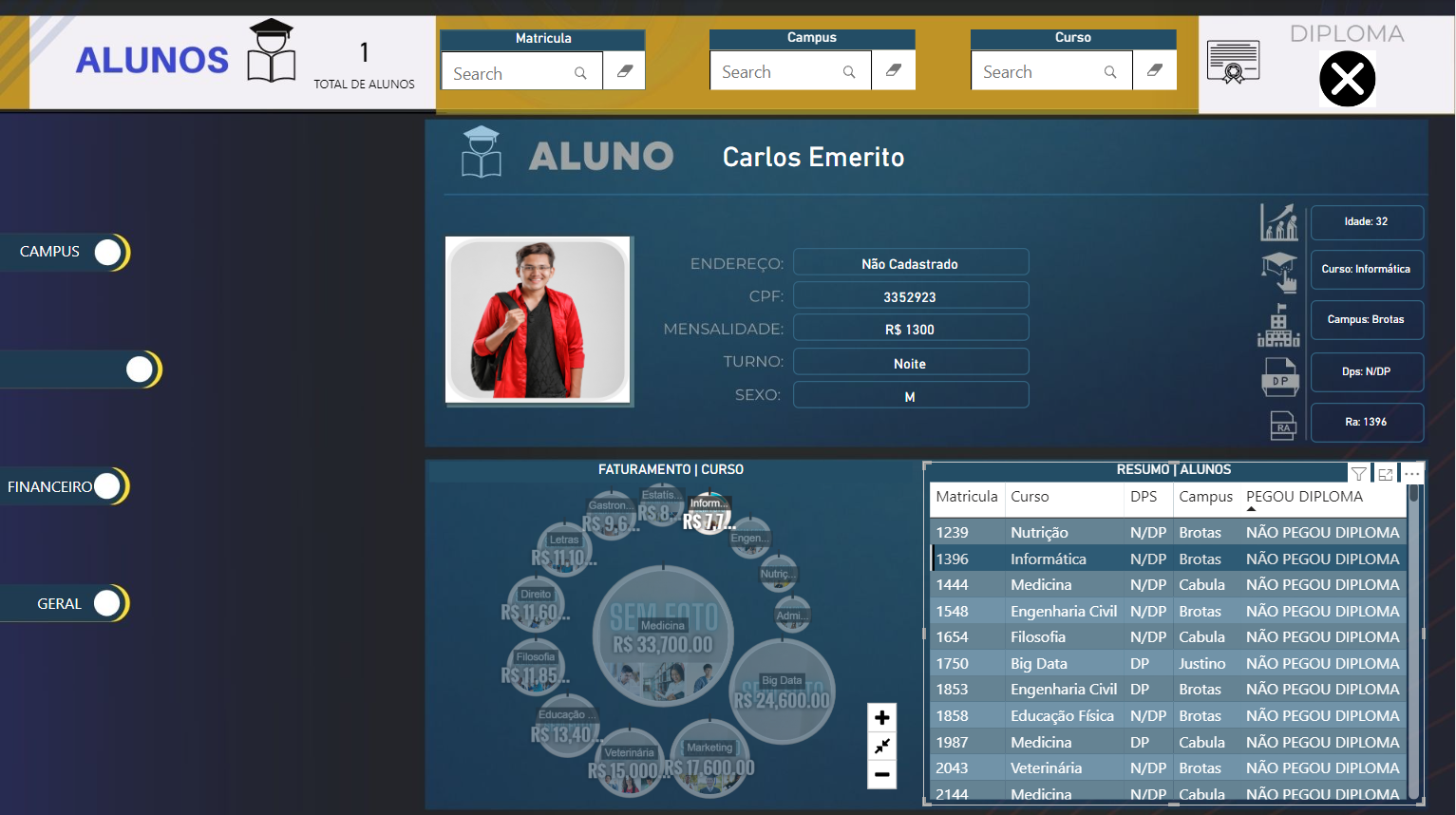Click the magnifying glass in the Curso search
Screen dimensions: 1456x815
coord(1110,71)
